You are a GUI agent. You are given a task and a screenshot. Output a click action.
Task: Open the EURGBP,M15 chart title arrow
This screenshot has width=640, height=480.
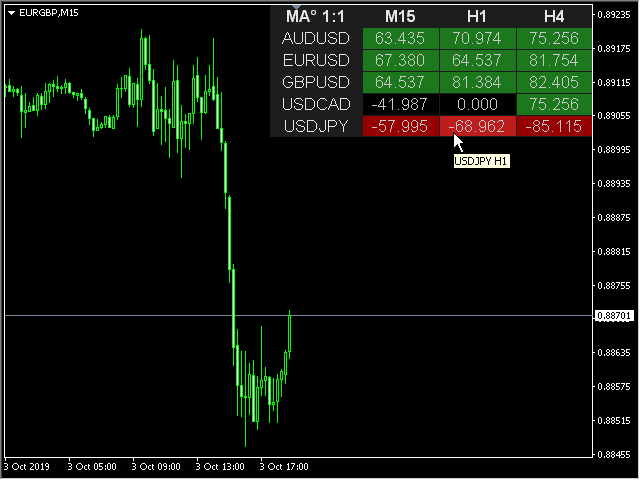(11, 12)
